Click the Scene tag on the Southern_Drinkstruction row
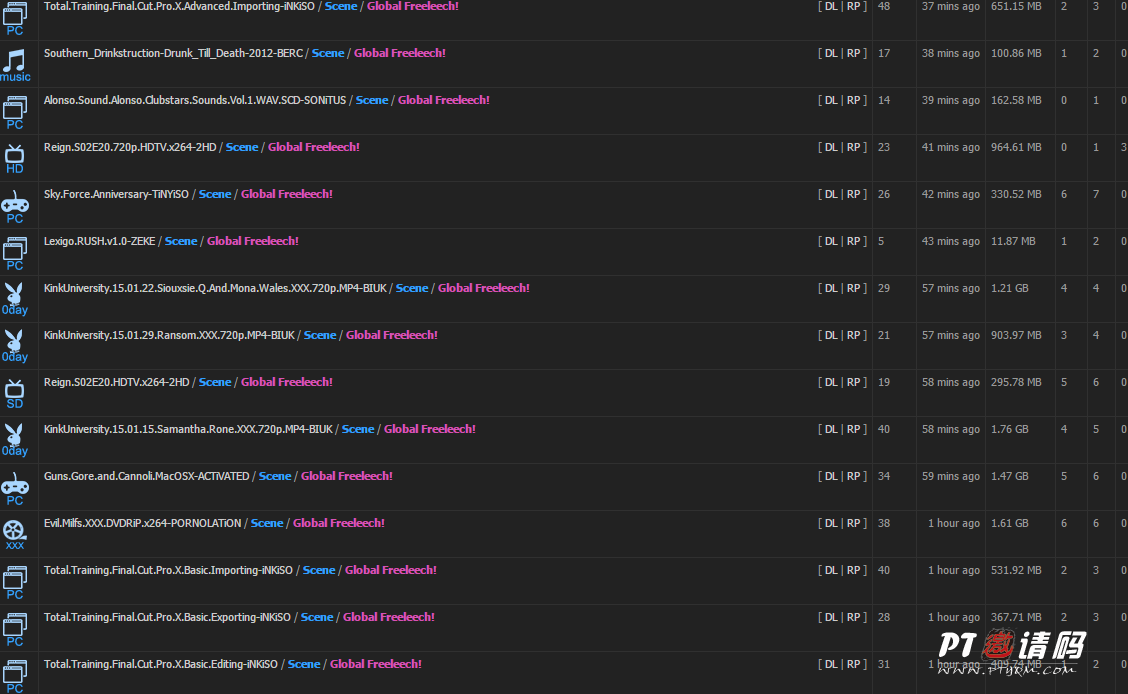The height and width of the screenshot is (694, 1128). (x=328, y=53)
